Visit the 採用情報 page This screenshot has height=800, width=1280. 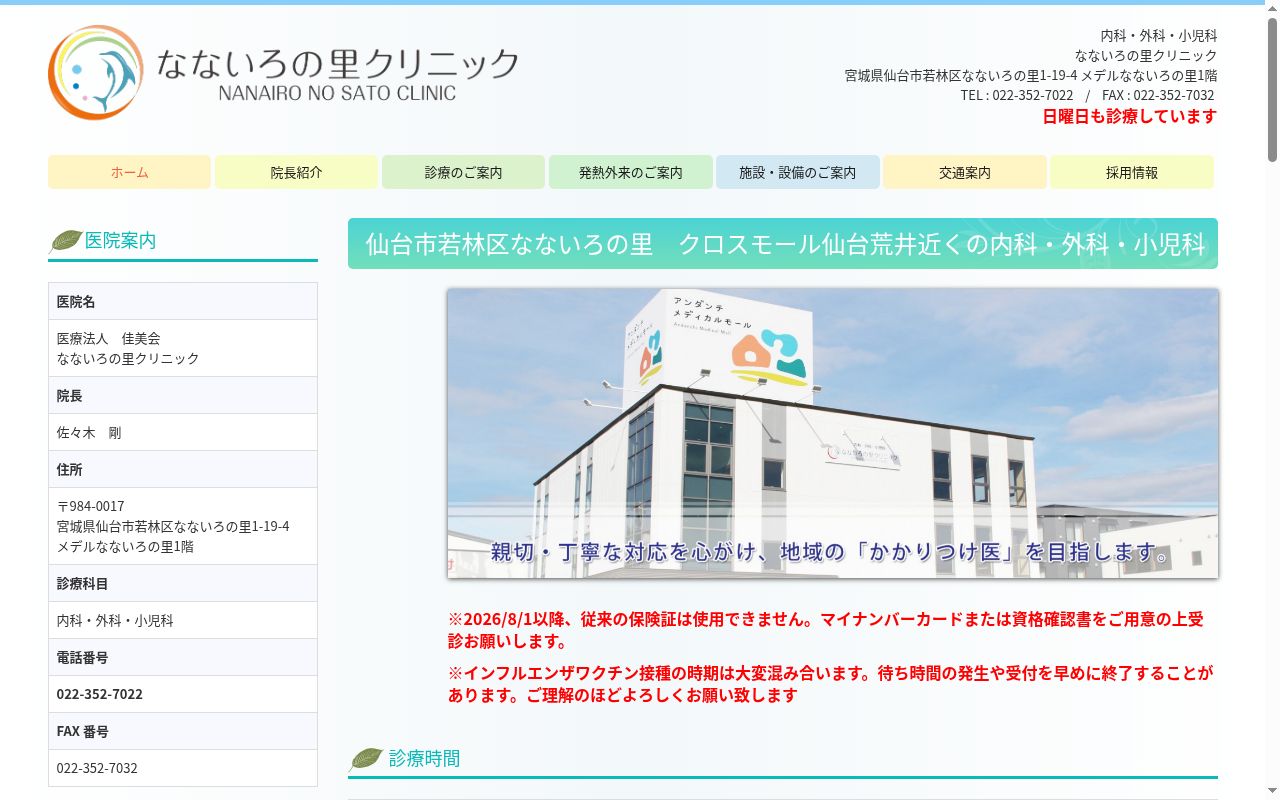1132,172
